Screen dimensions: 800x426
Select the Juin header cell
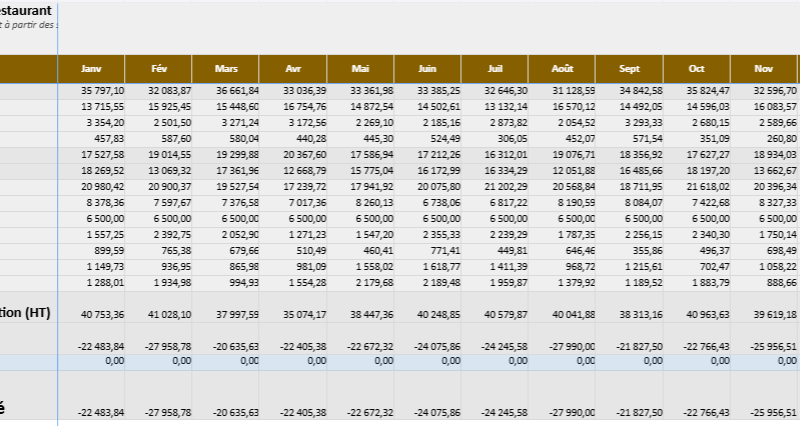tap(427, 69)
